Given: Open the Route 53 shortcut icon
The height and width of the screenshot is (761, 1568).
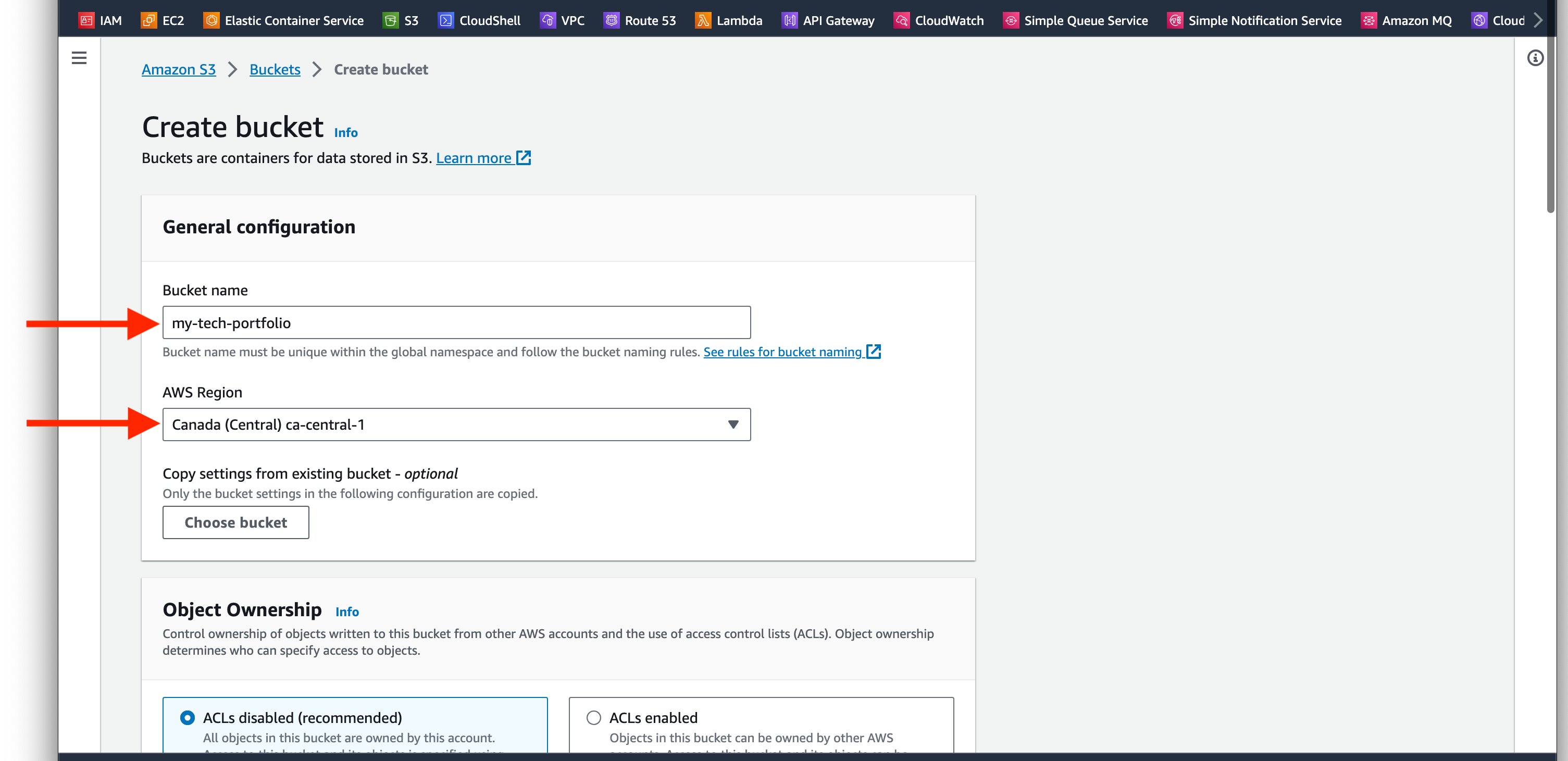Looking at the screenshot, I should pyautogui.click(x=611, y=20).
